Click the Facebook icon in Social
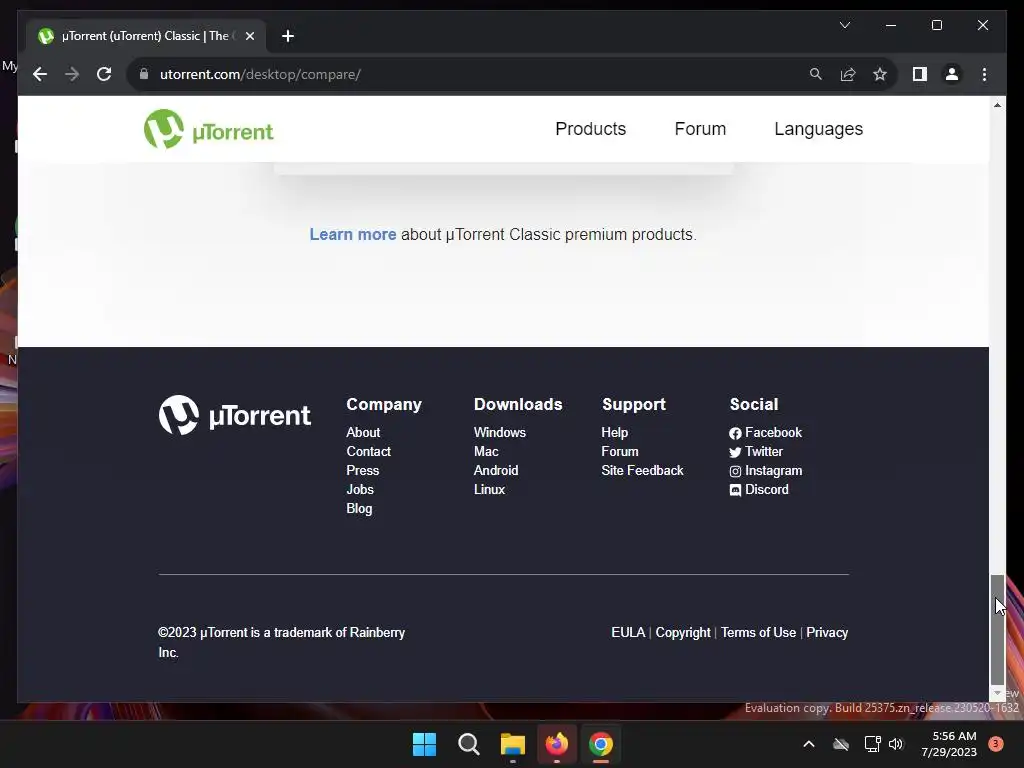Viewport: 1024px width, 768px height. tap(735, 433)
